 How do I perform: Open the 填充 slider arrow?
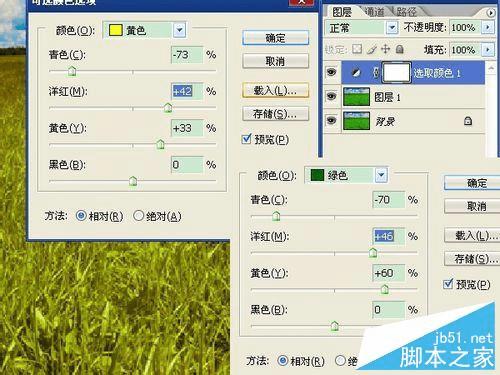point(488,50)
